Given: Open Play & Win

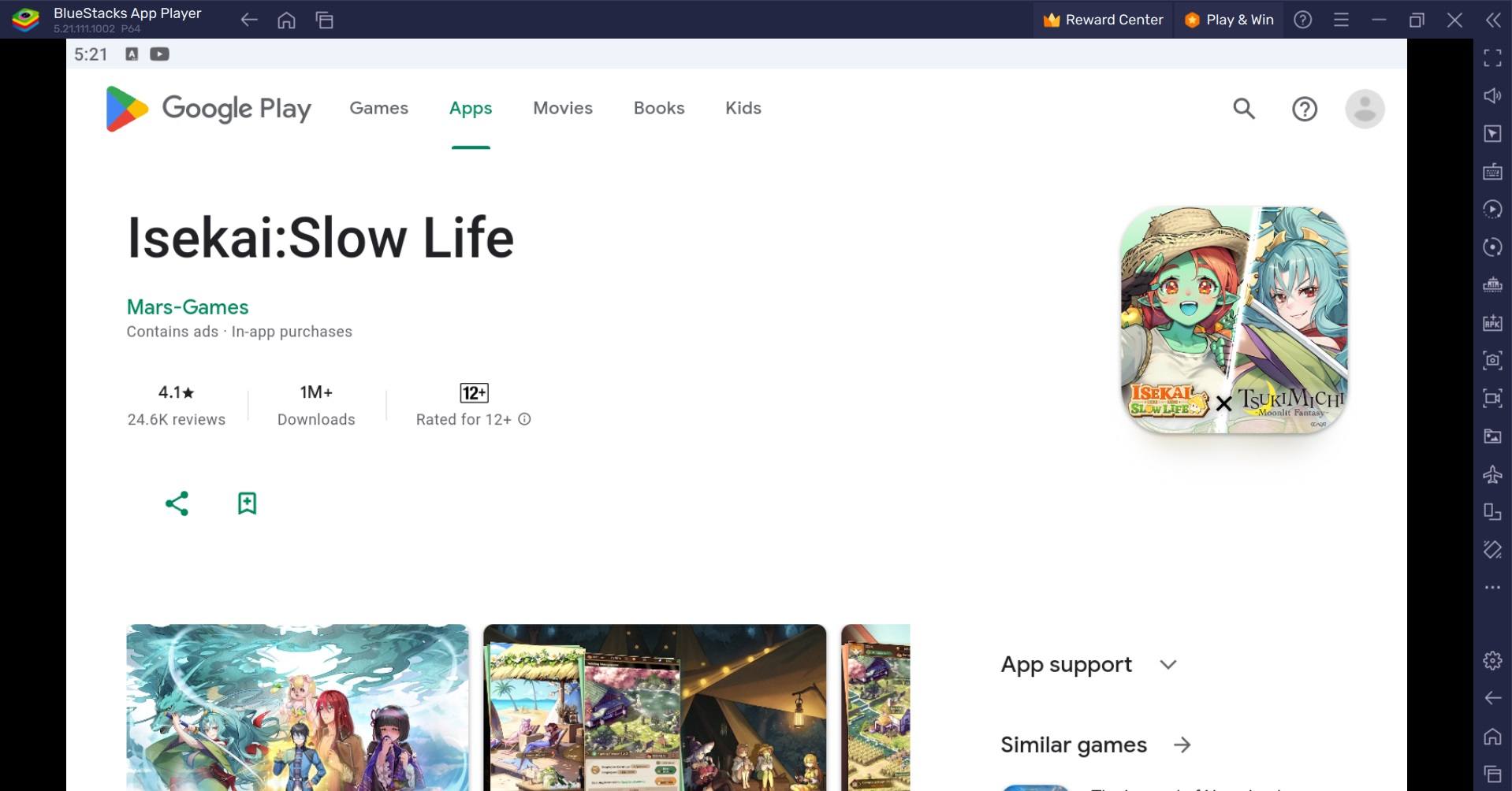Looking at the screenshot, I should pos(1229,20).
